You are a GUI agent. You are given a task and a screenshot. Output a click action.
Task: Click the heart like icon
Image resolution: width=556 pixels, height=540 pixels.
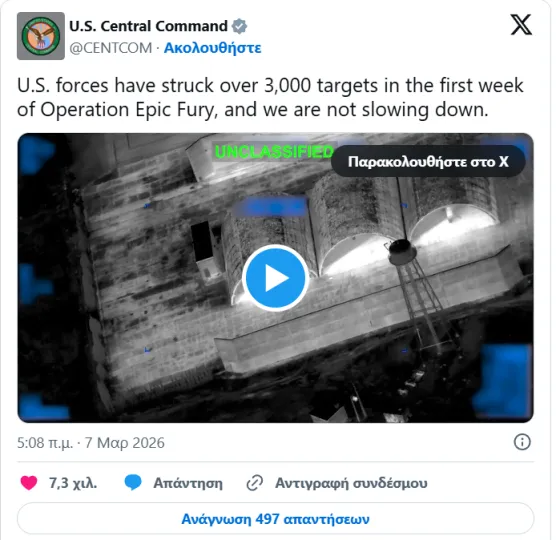tap(29, 483)
